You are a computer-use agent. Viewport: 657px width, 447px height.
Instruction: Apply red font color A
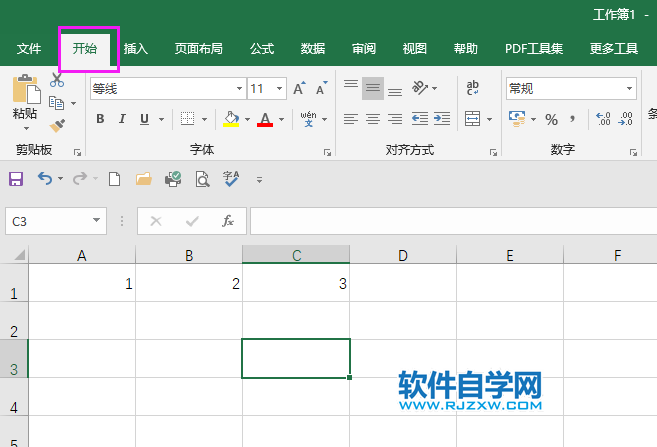[265, 119]
